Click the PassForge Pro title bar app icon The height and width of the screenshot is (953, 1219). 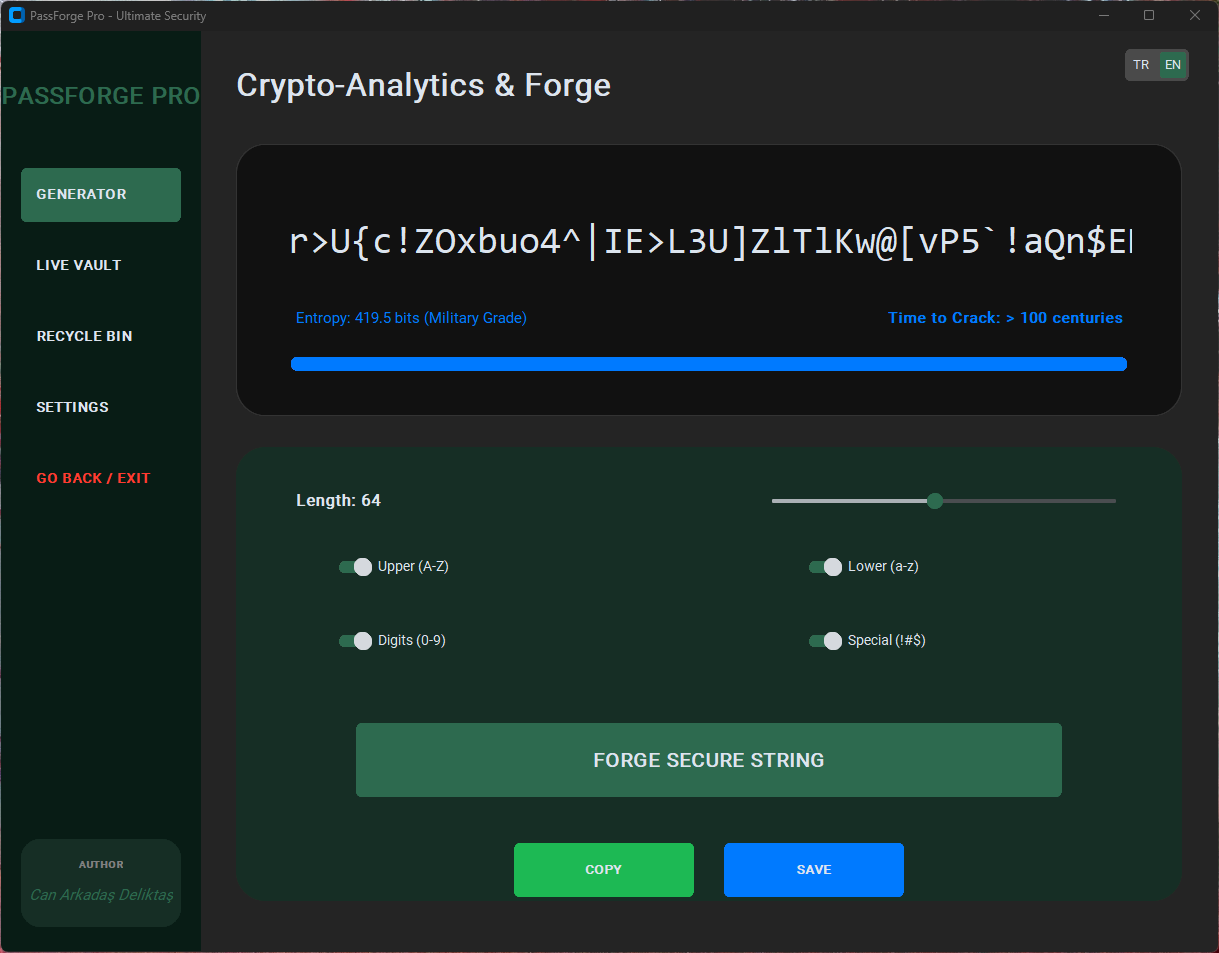(x=16, y=16)
